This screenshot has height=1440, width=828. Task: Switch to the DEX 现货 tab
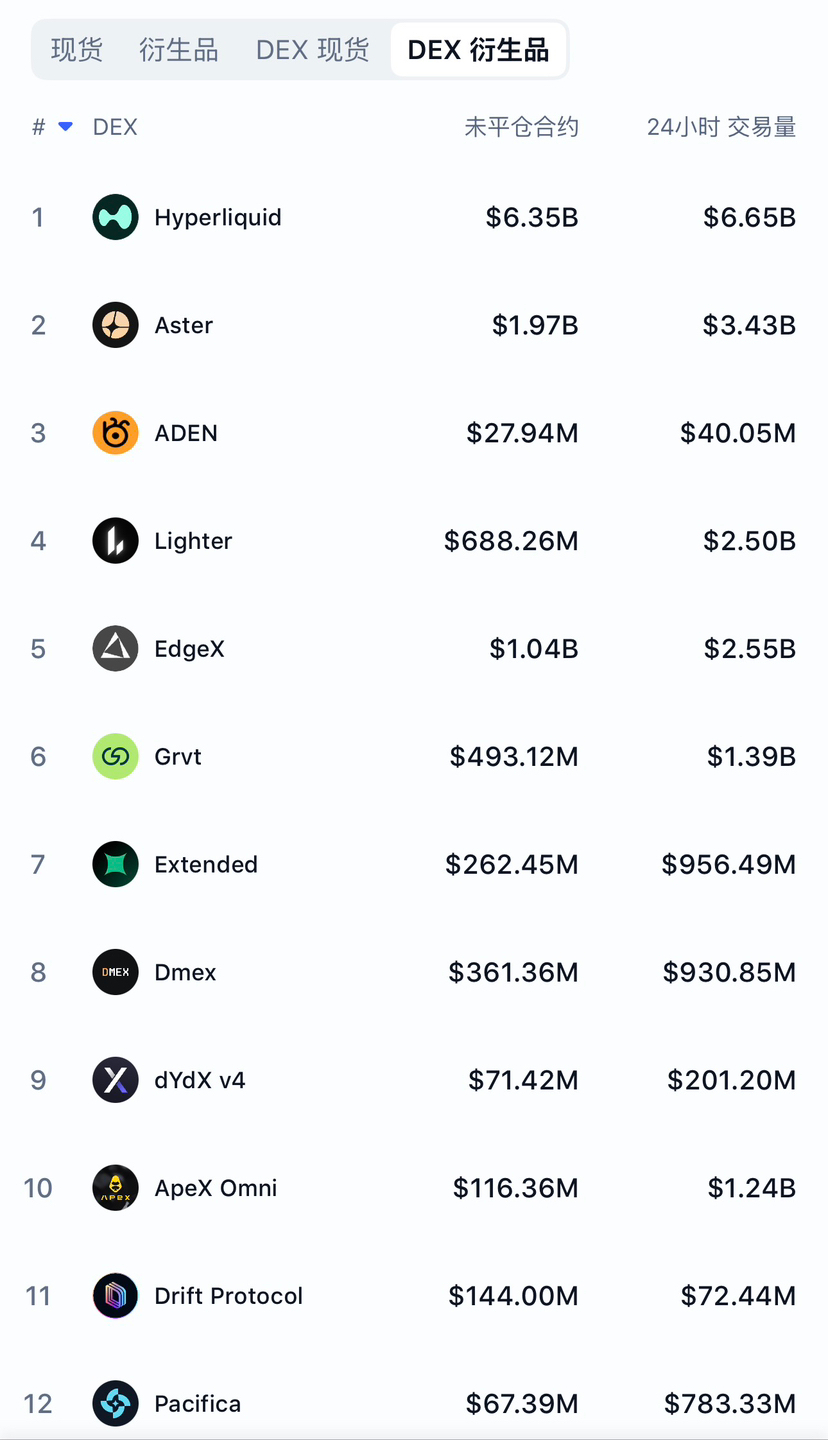[x=312, y=50]
